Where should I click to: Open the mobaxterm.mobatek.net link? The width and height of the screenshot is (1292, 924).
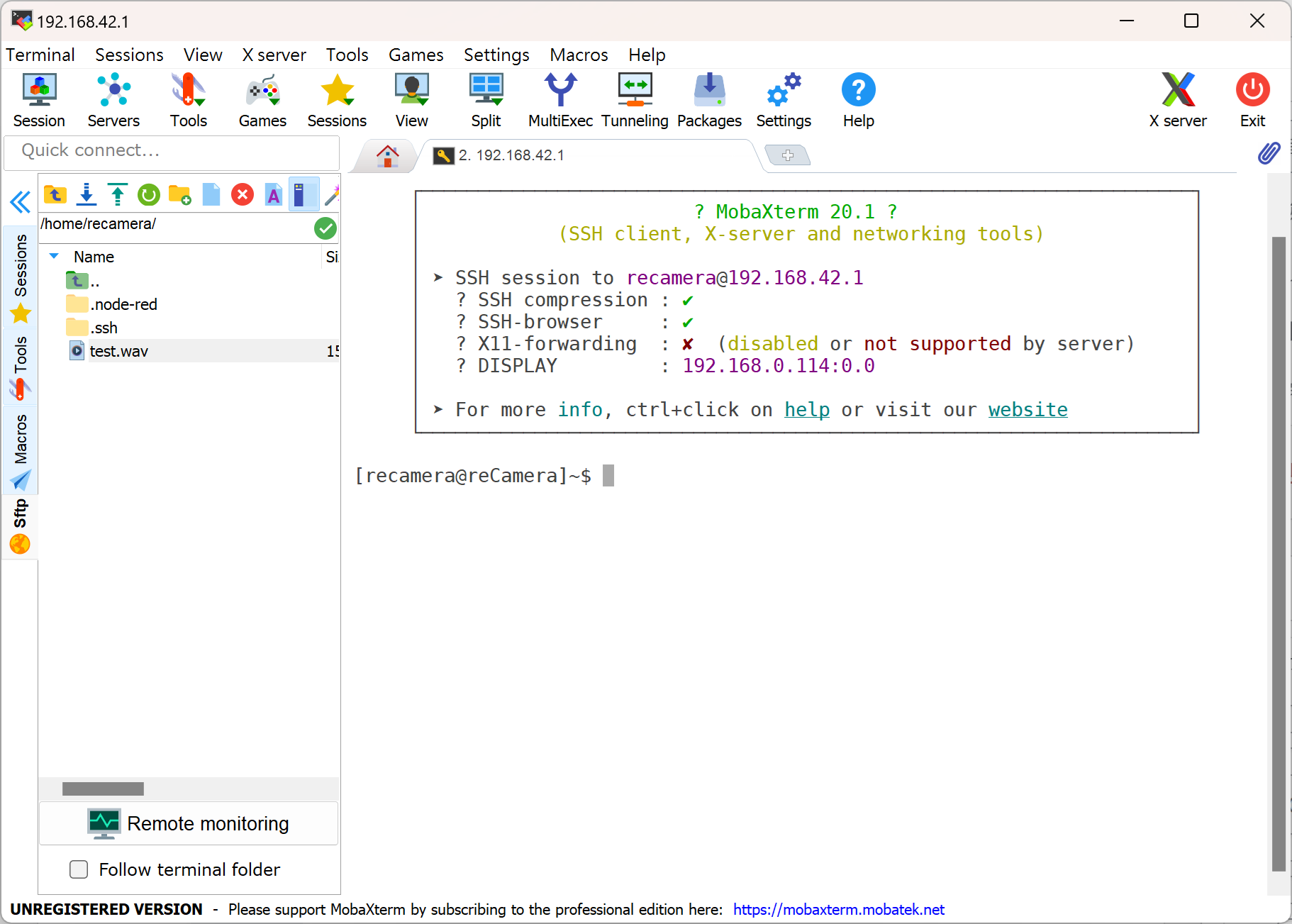[838, 909]
